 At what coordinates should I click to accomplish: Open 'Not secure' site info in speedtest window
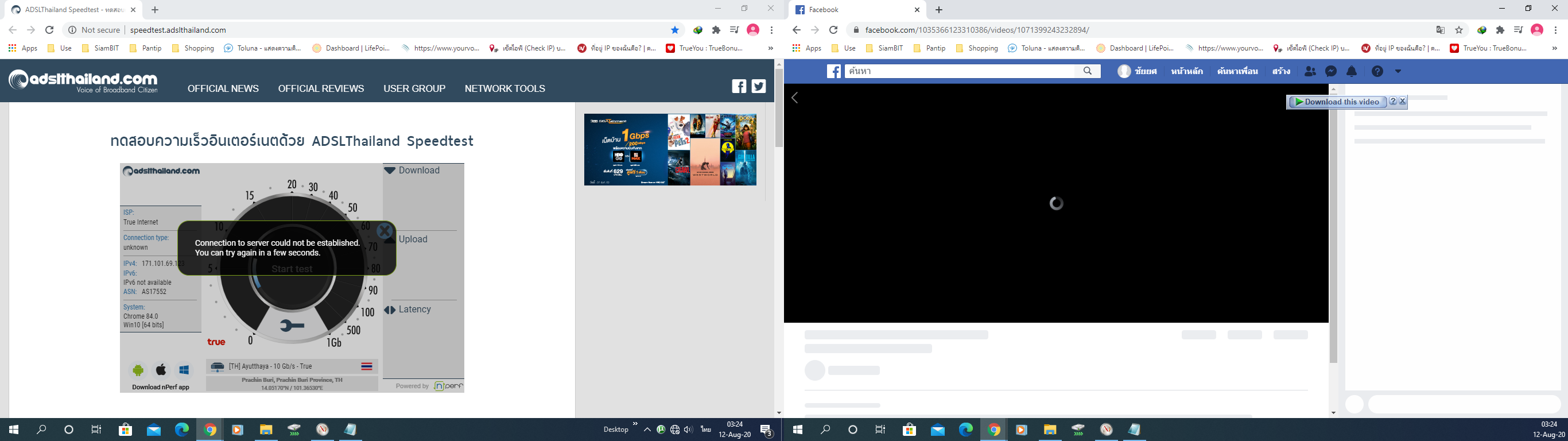(94, 30)
